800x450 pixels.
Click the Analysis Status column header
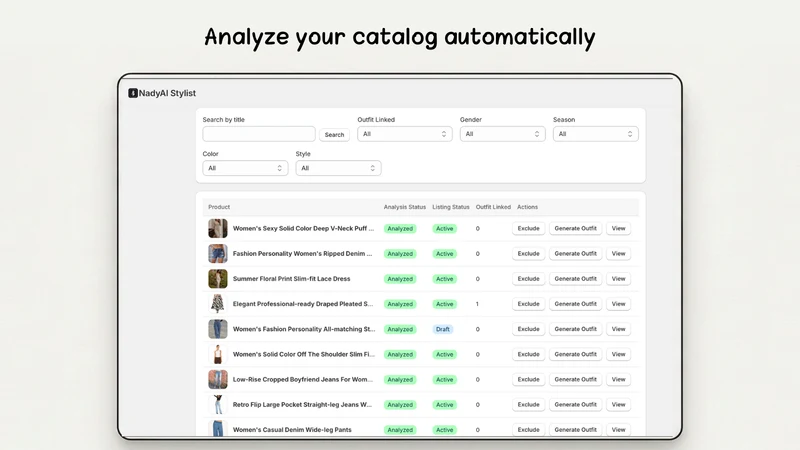(405, 207)
